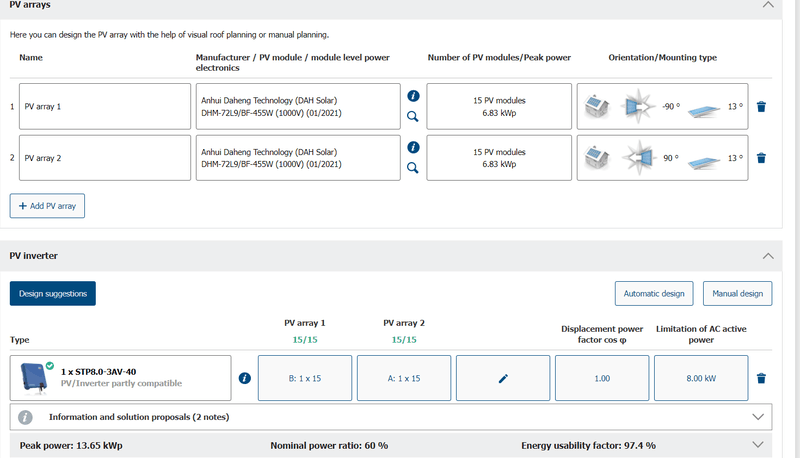The width and height of the screenshot is (800, 458).
Task: Open info for STP8.0-3AV-40 inverter
Action: [245, 378]
